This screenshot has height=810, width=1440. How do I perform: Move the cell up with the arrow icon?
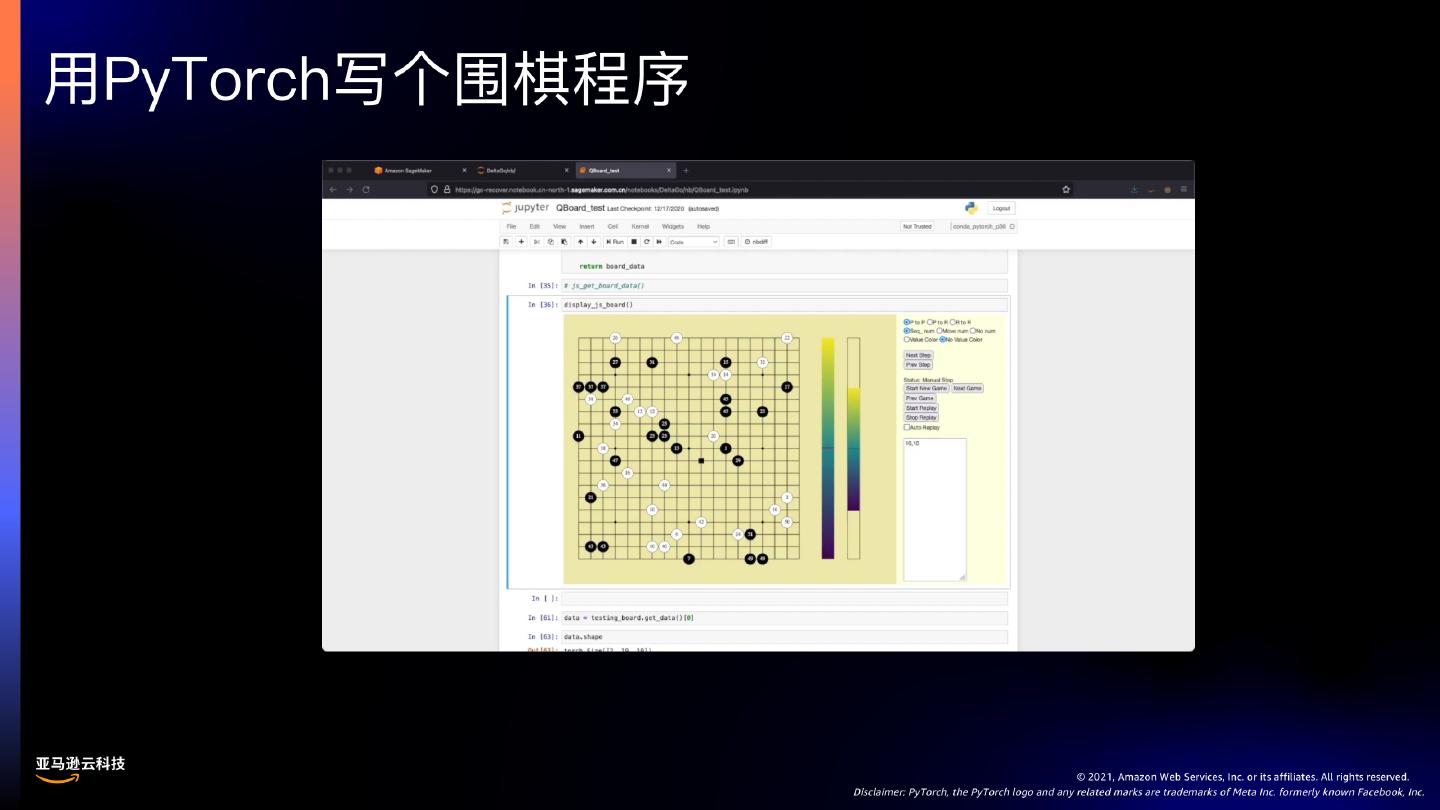point(580,242)
